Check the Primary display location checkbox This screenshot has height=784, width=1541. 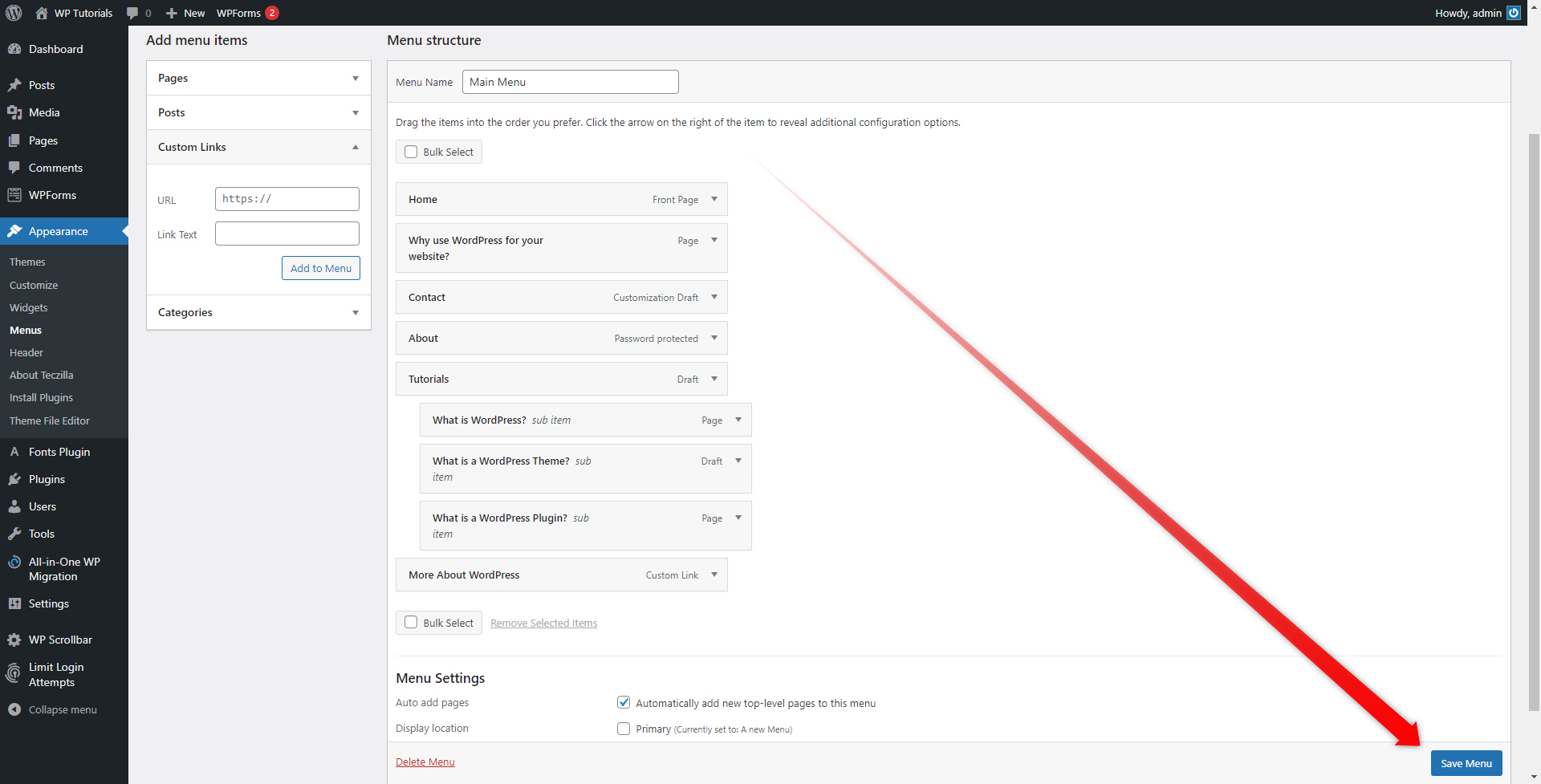tap(624, 729)
